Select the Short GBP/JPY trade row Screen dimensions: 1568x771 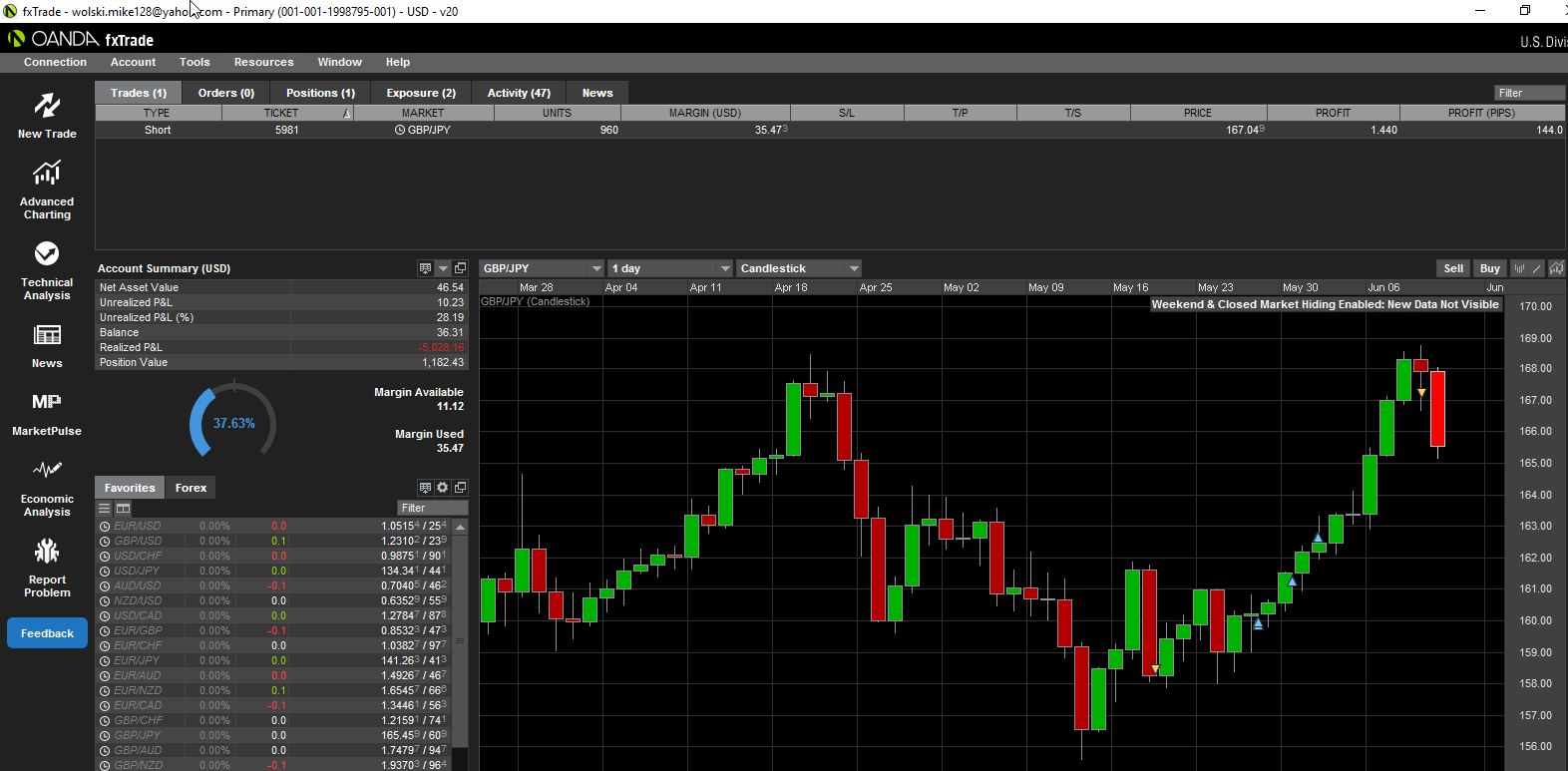pos(831,130)
